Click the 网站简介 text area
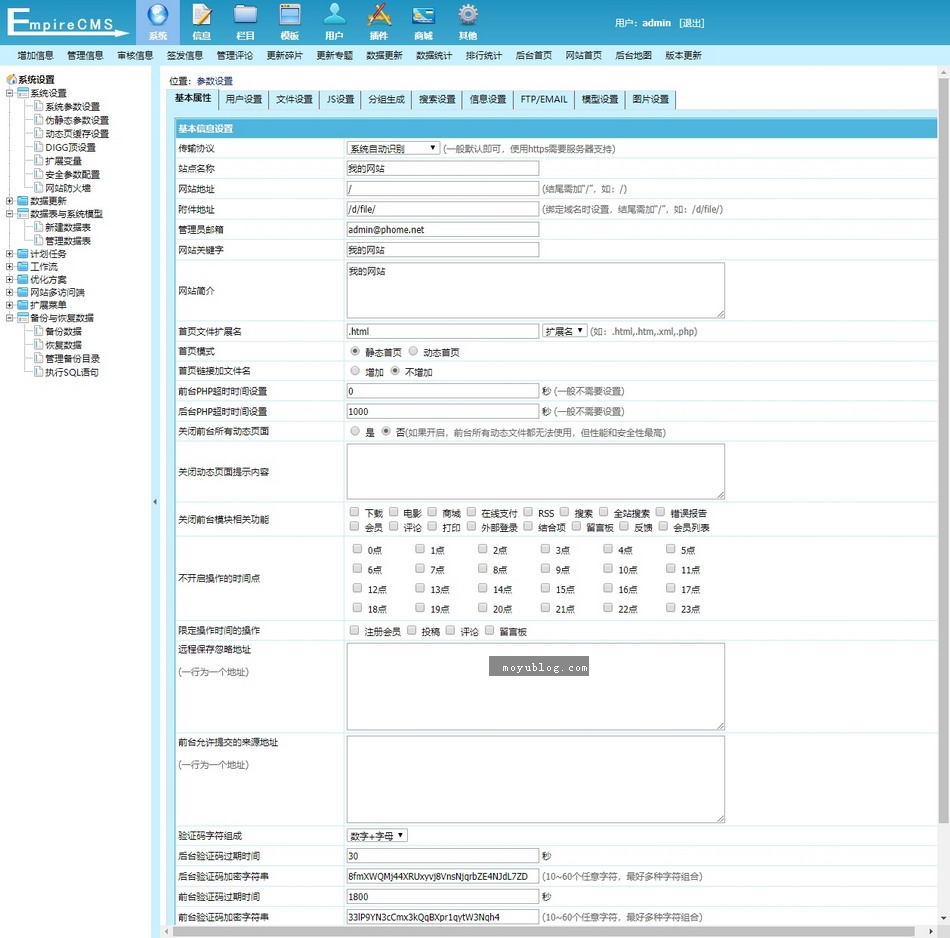Image resolution: width=950 pixels, height=938 pixels. point(536,290)
